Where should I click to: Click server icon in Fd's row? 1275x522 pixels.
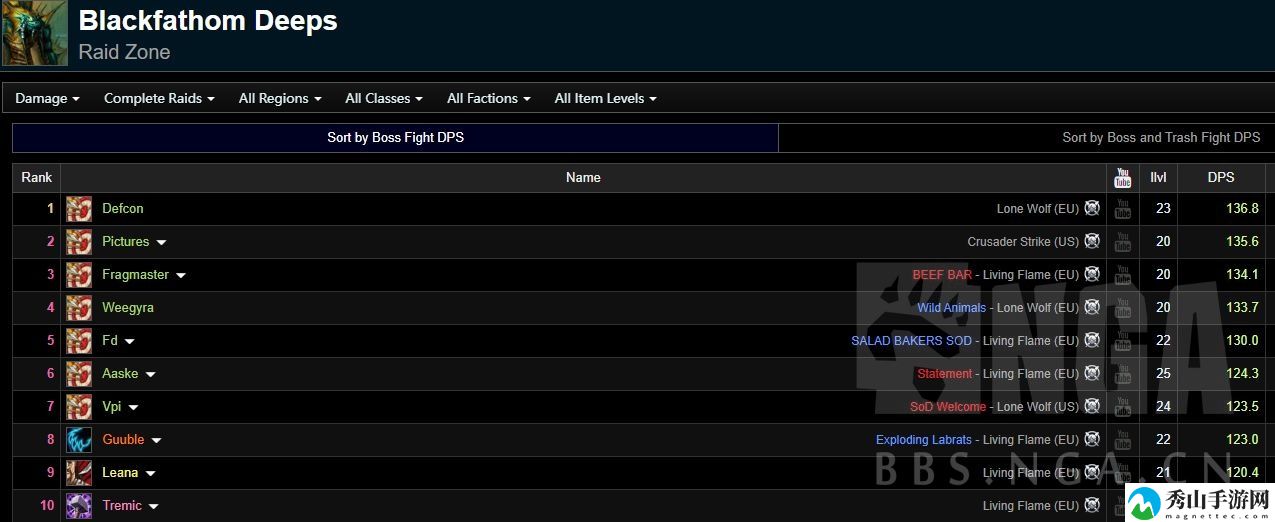1092,340
